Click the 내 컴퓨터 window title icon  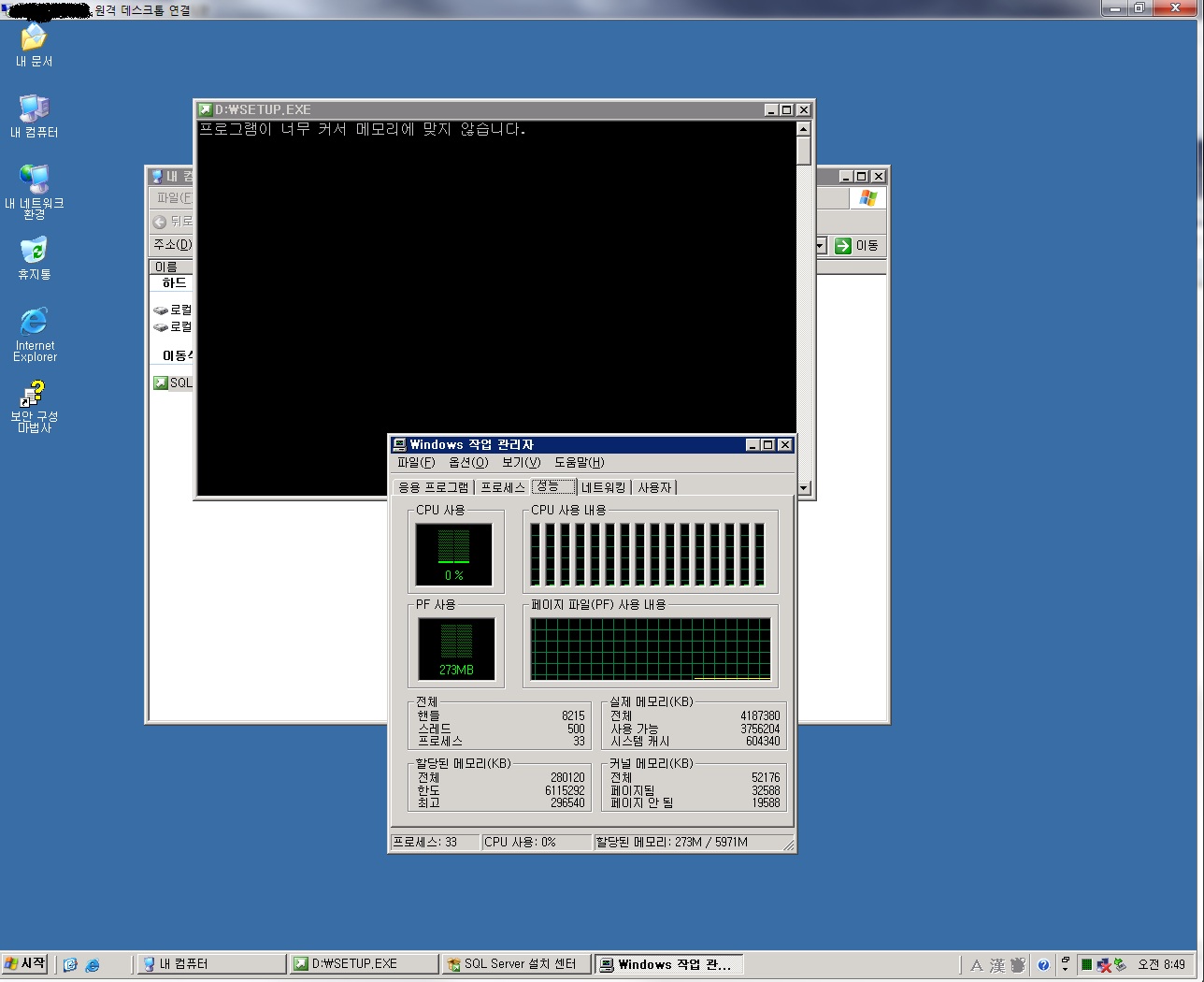click(x=157, y=176)
